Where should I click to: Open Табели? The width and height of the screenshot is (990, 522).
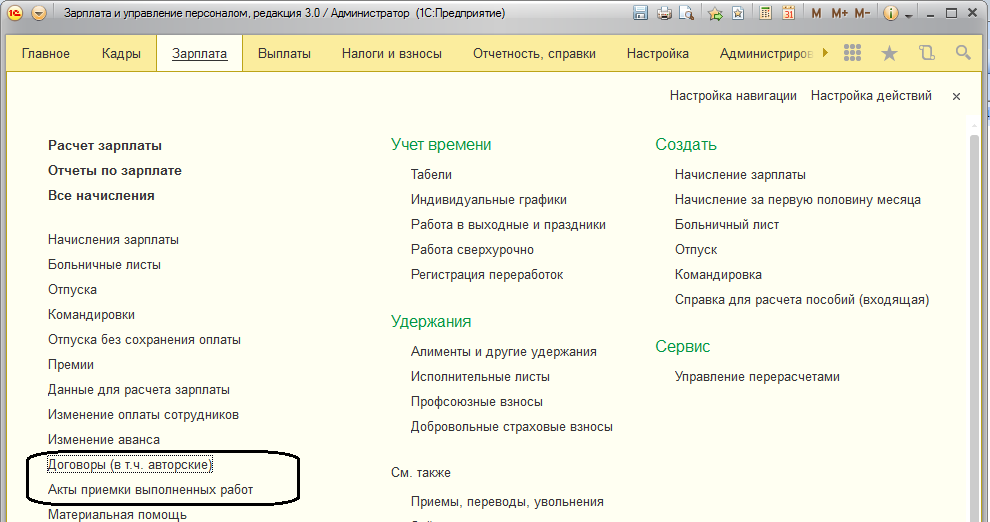click(x=431, y=175)
